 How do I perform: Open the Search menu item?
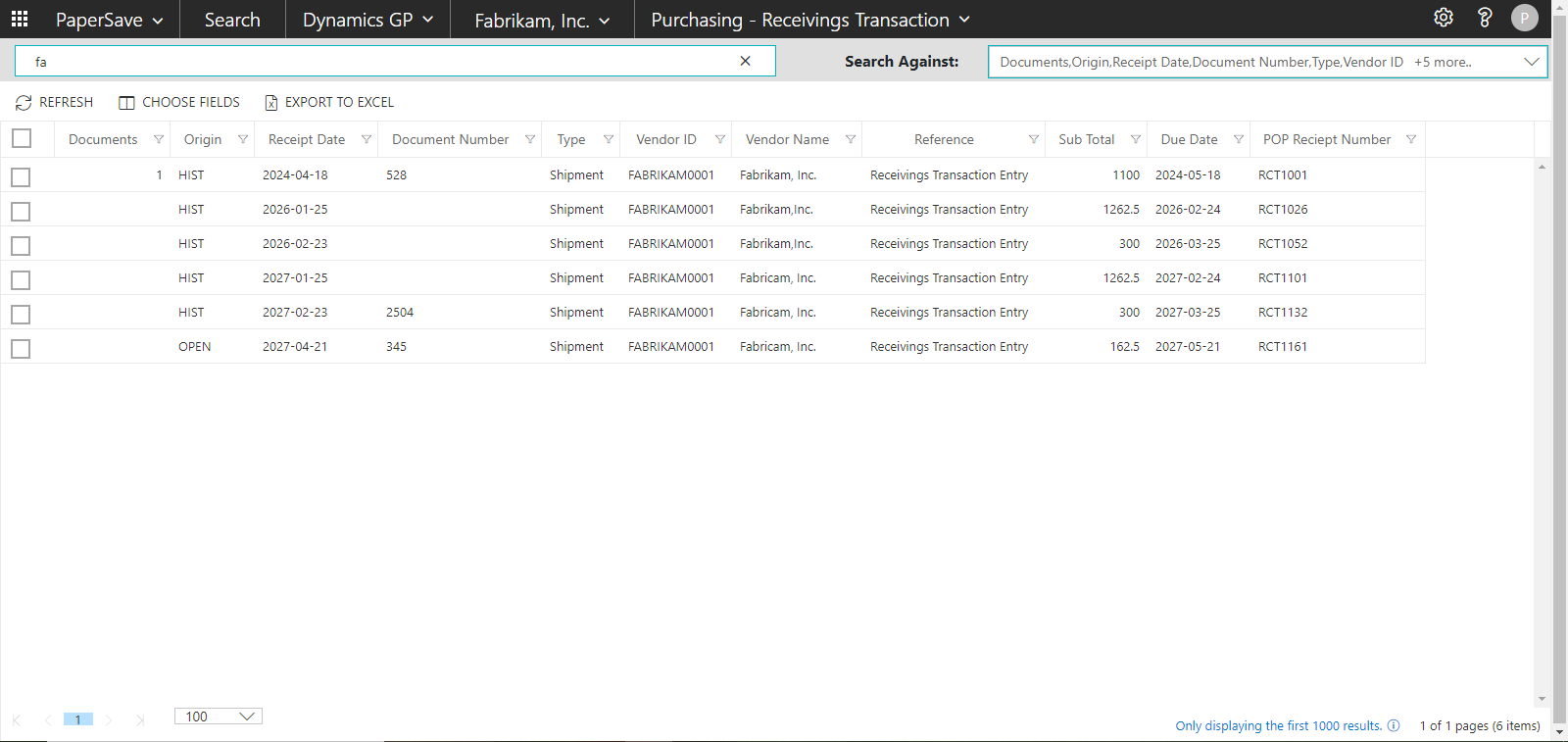click(232, 20)
